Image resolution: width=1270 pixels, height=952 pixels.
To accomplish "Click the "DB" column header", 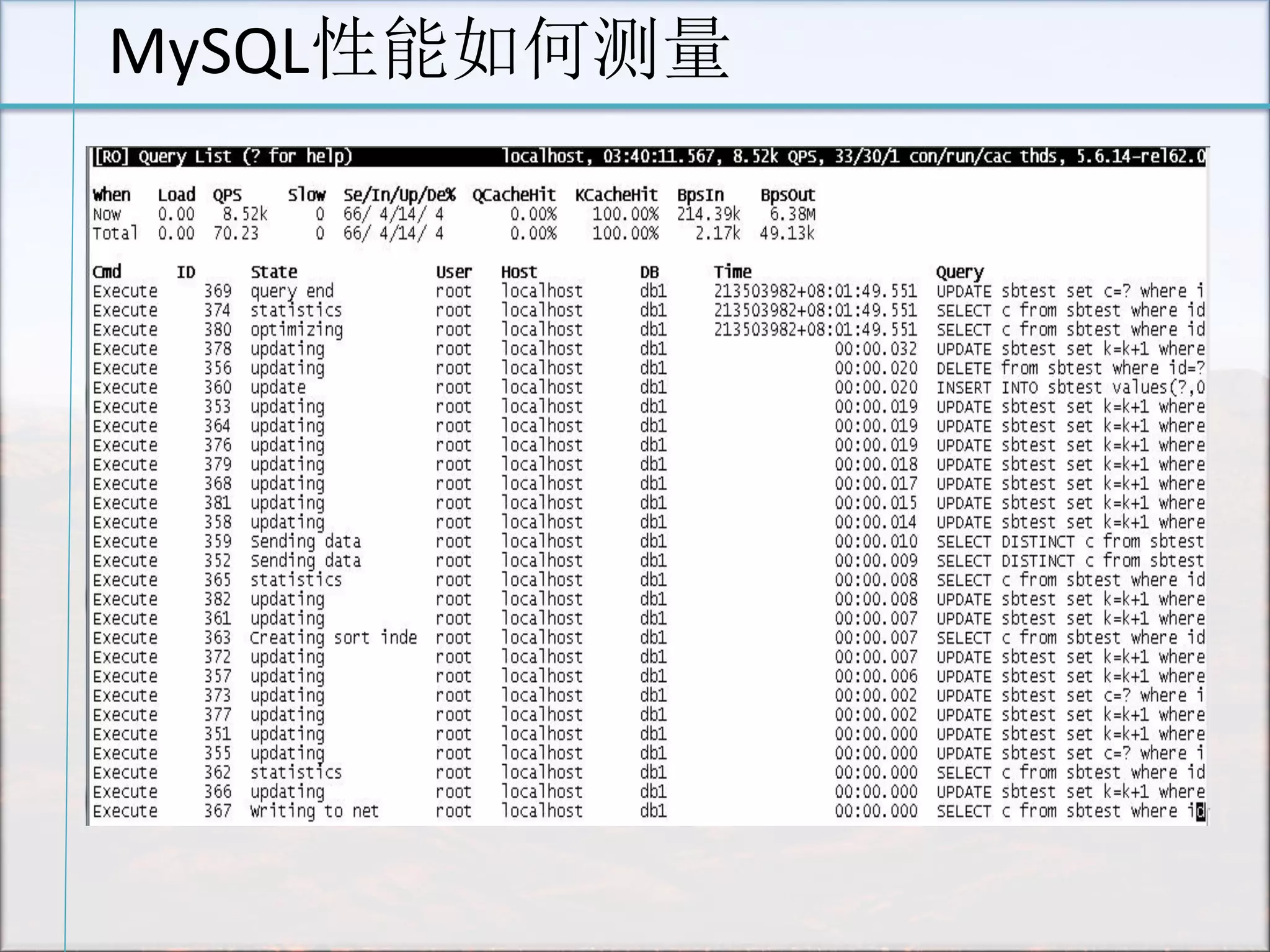I will point(649,272).
